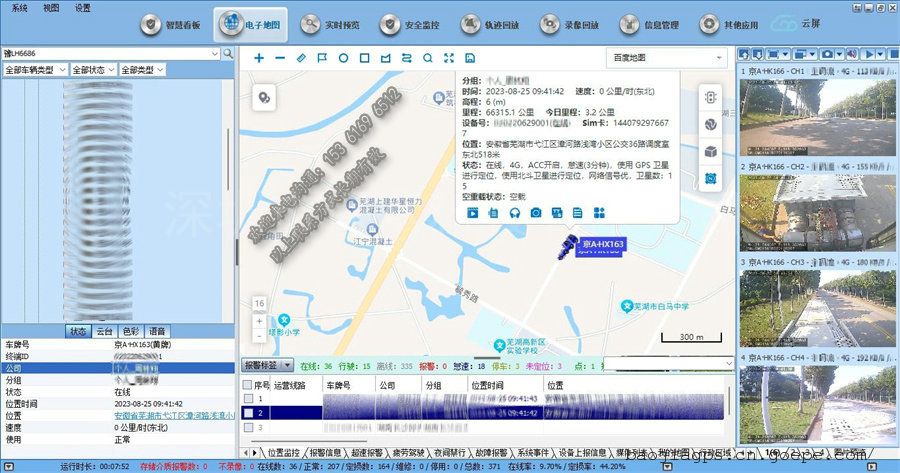Switch to the 云台 tab
900x473 pixels.
104,331
